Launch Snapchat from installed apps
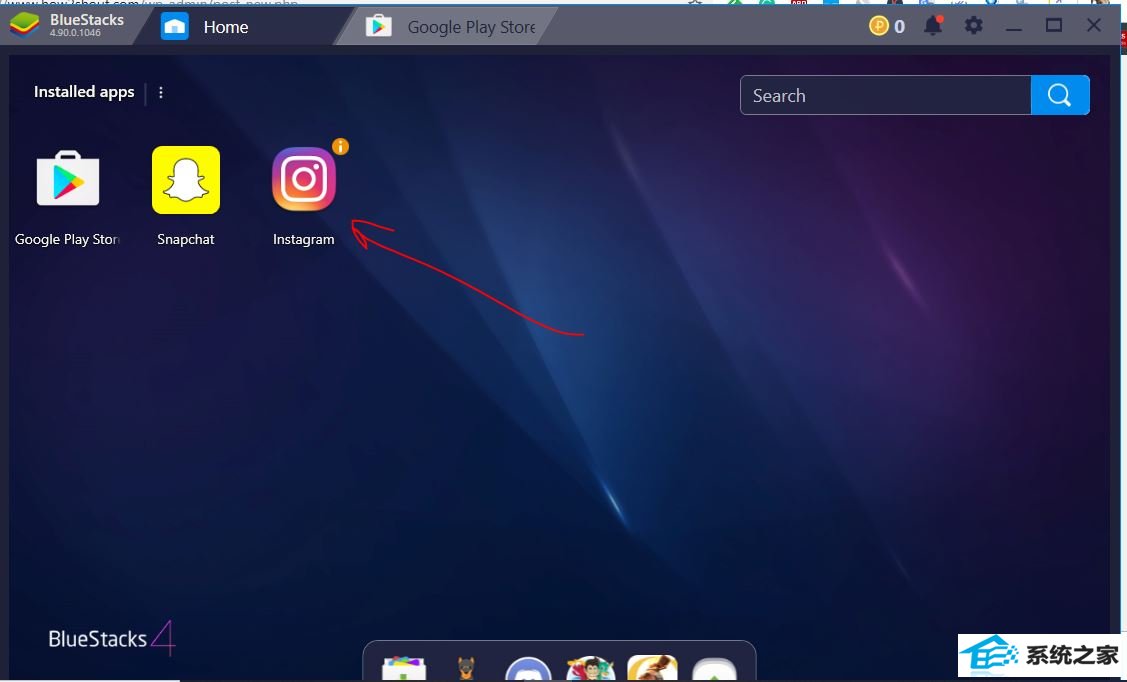 [x=185, y=180]
